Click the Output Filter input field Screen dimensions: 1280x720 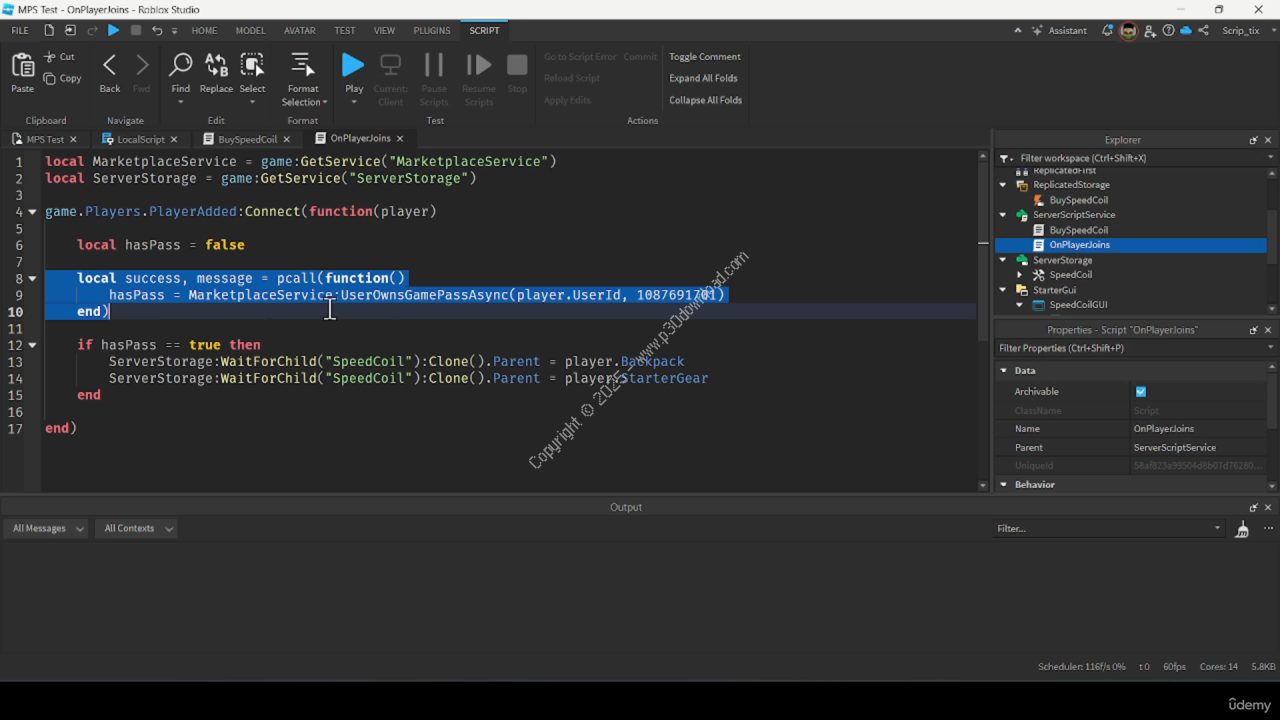tap(1108, 528)
